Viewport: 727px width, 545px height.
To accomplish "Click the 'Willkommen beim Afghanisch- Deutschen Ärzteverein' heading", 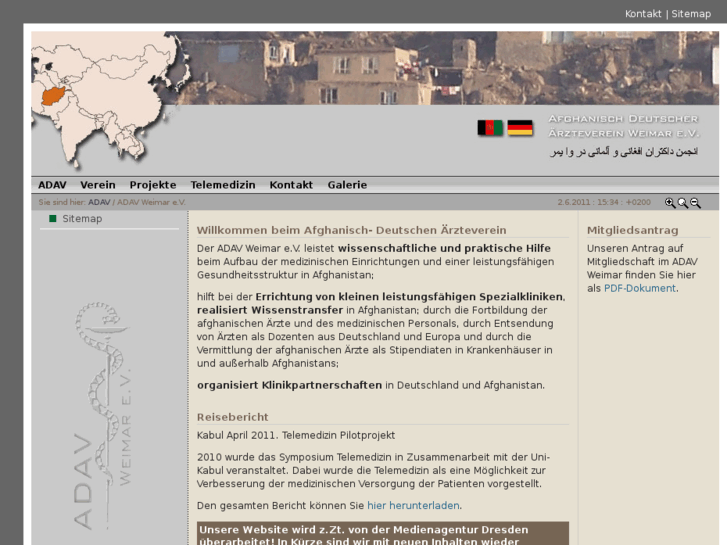I will tap(351, 231).
